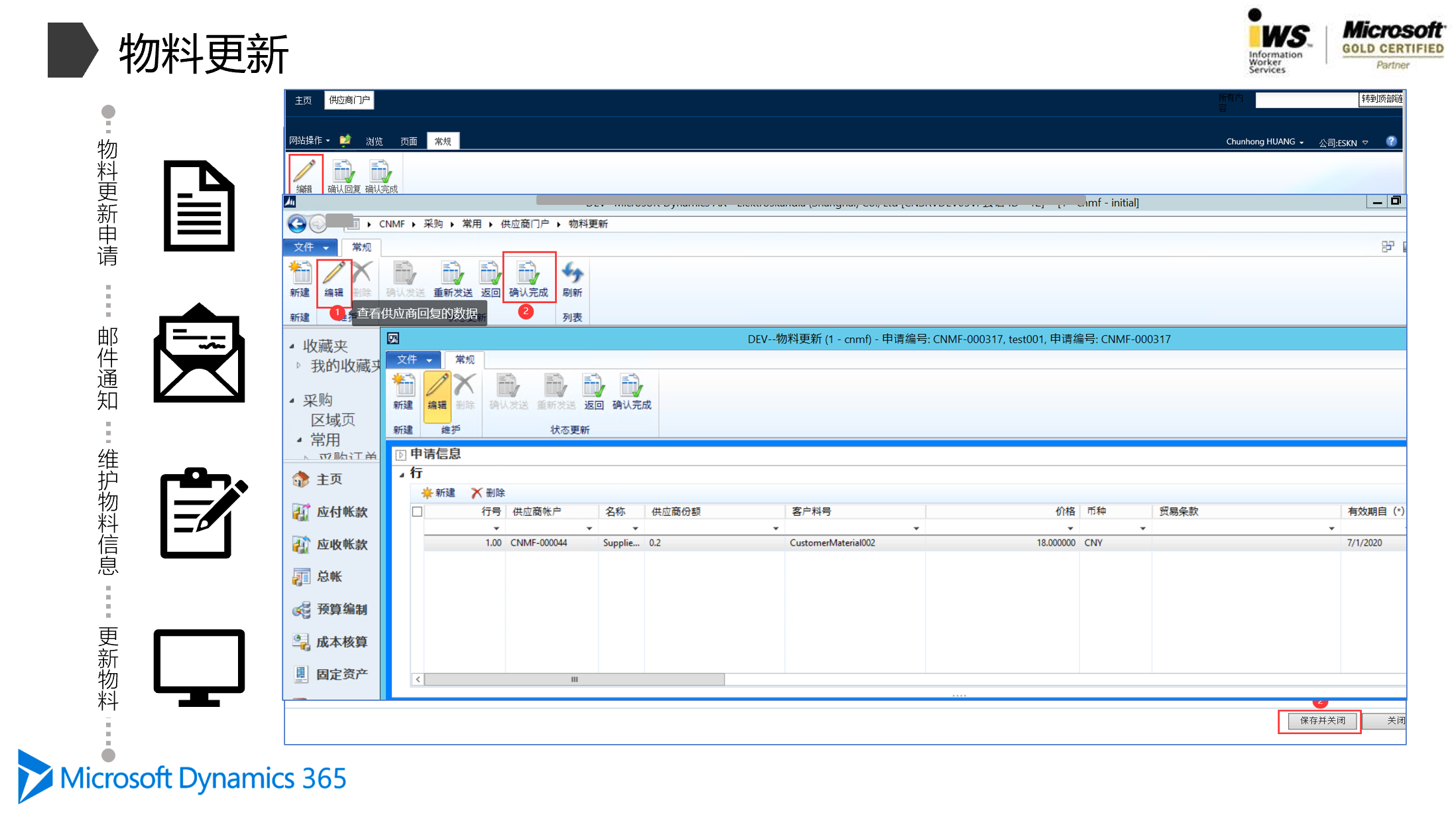Tick the select-all checkbox in the 行 grid header

pos(417,511)
